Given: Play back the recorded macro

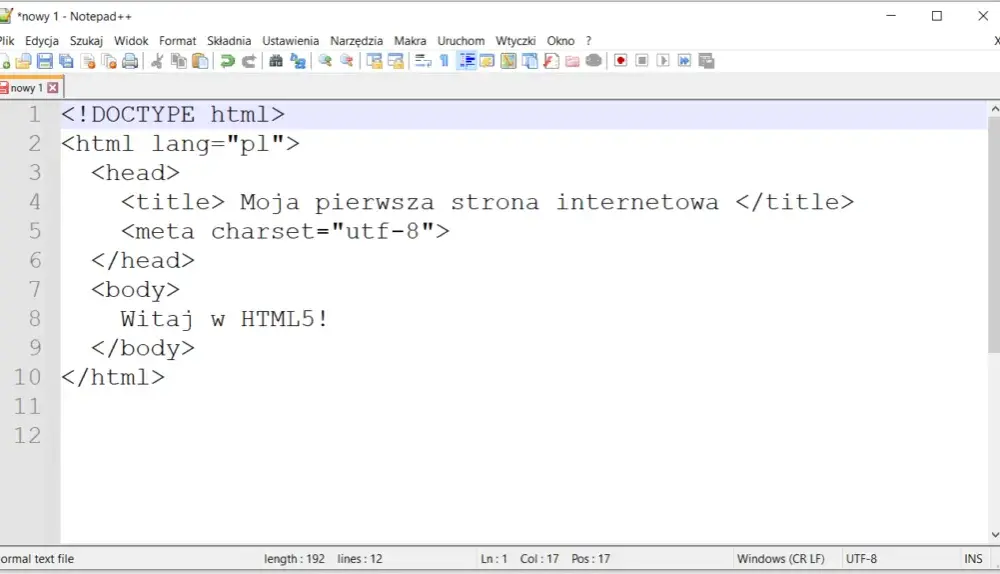Looking at the screenshot, I should tap(663, 61).
